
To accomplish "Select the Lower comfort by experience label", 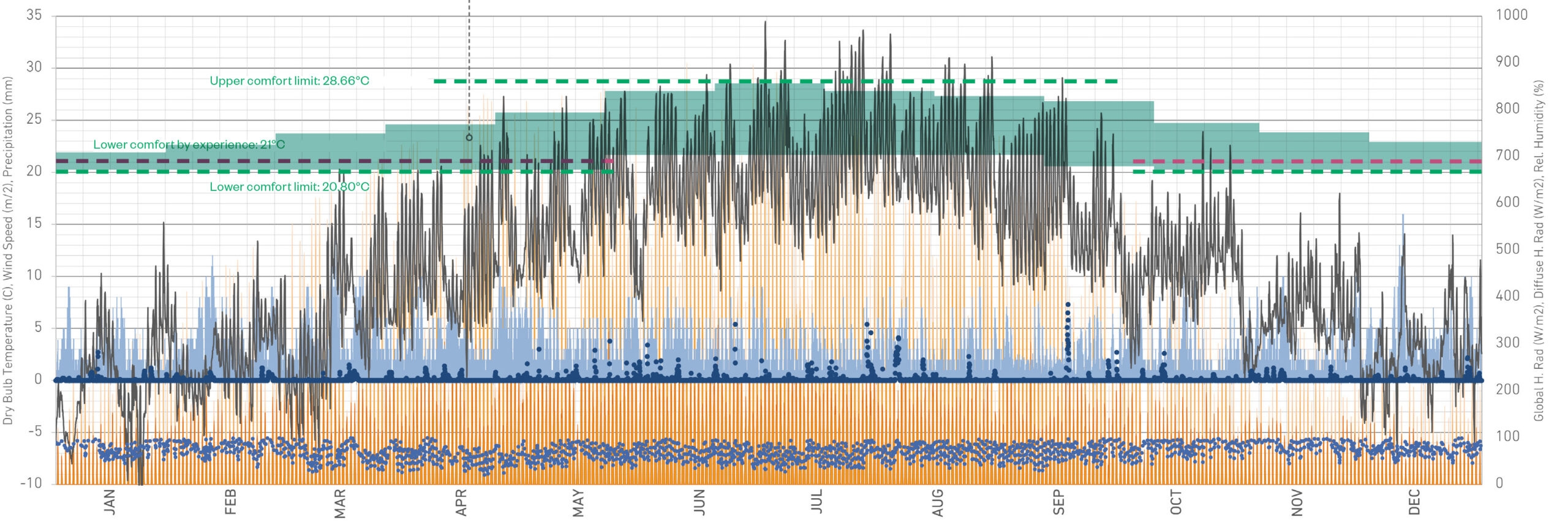I will click(189, 145).
